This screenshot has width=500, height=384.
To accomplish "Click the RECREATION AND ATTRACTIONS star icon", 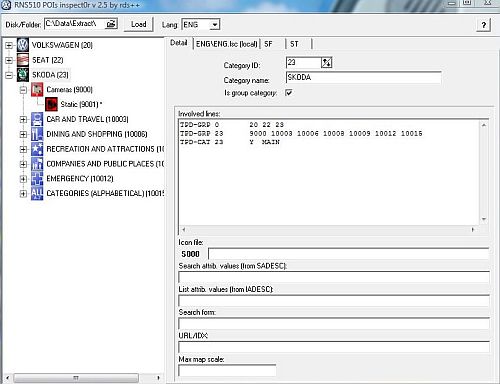I will point(37,149).
